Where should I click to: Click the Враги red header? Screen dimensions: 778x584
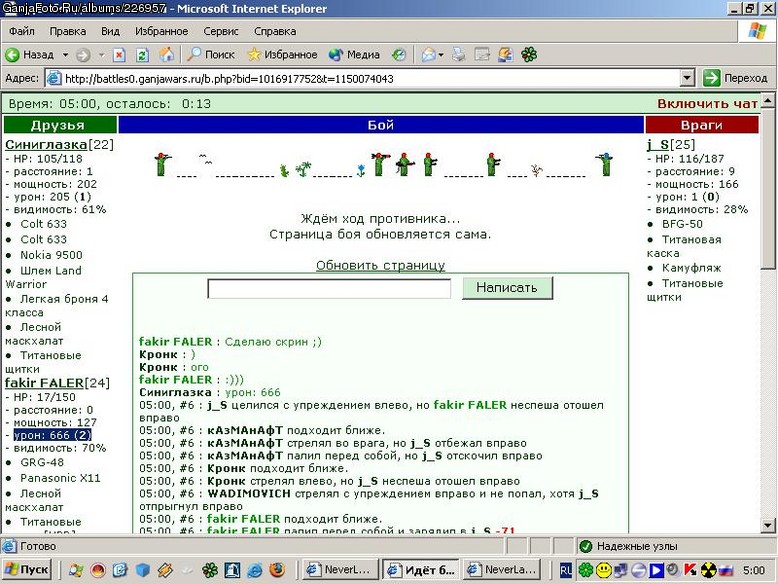[702, 125]
